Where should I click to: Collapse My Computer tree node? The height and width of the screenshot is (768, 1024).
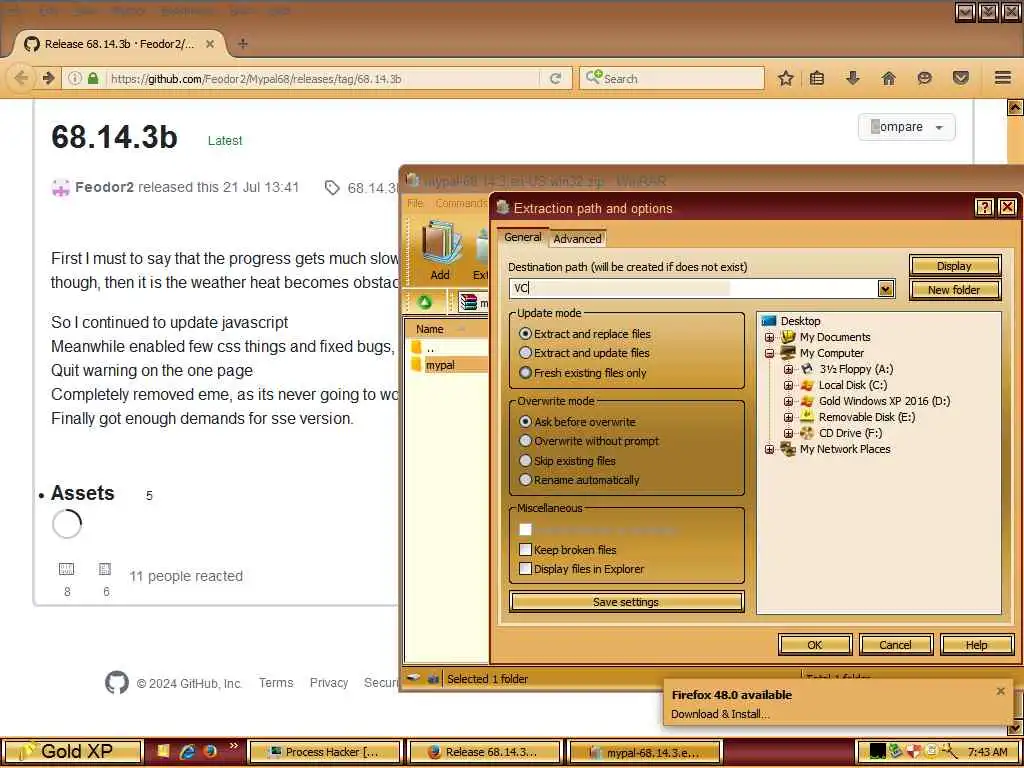point(769,353)
